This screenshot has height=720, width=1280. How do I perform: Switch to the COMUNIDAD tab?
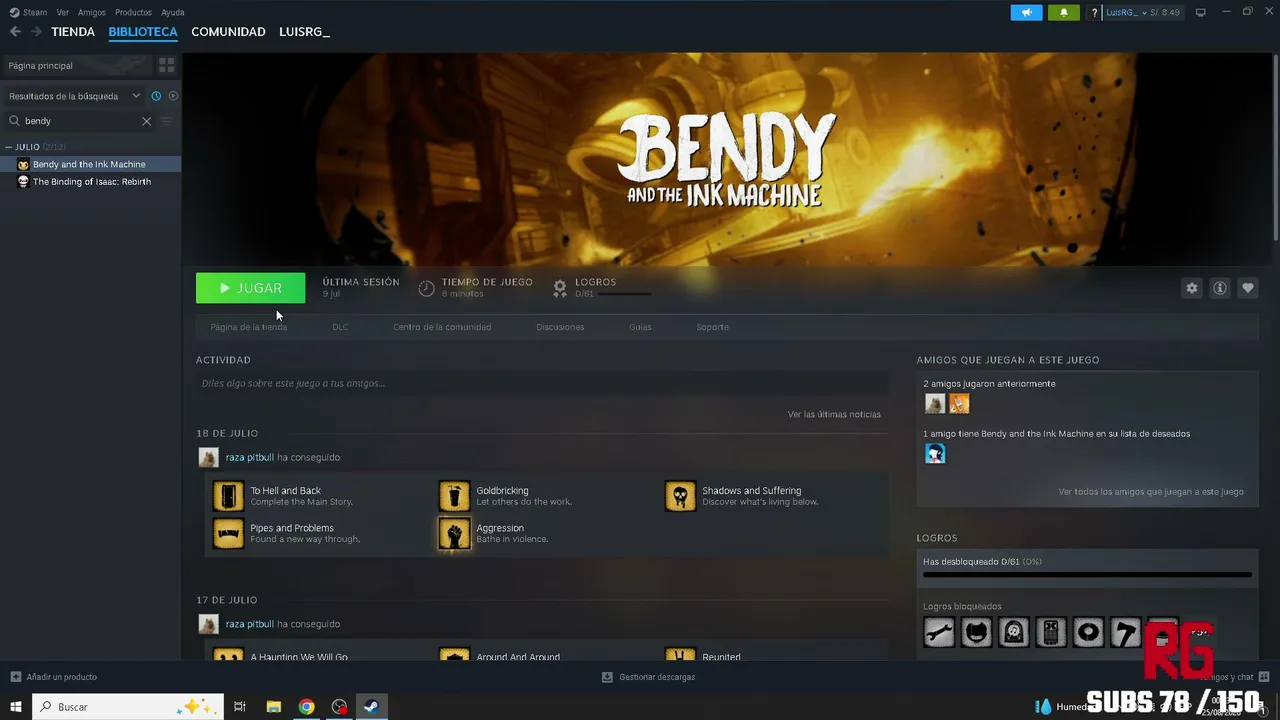[228, 32]
